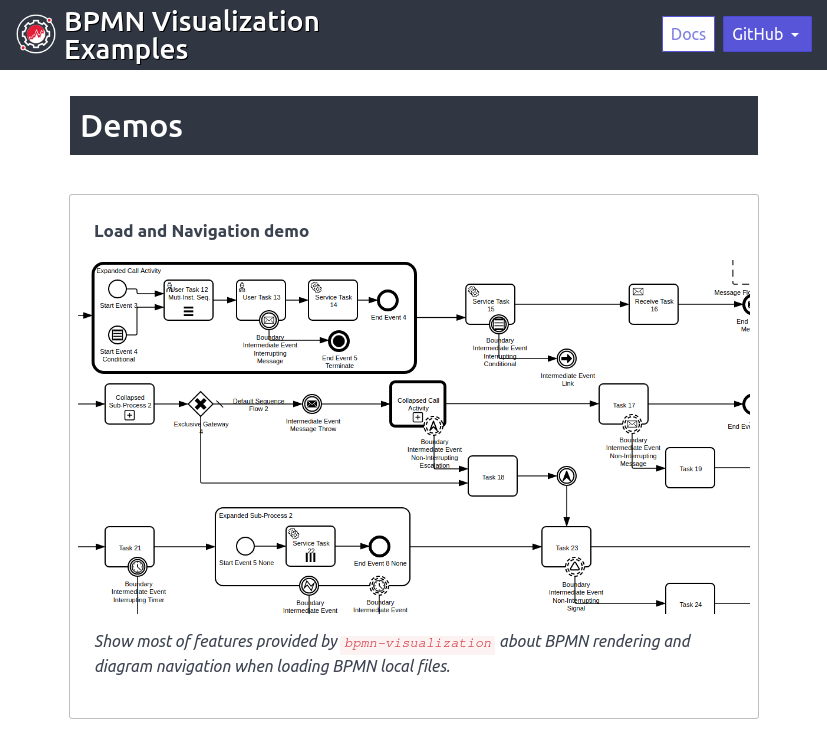Select the timer boundary event on Task 21
Viewport: 827px width, 729px height.
pos(138,567)
